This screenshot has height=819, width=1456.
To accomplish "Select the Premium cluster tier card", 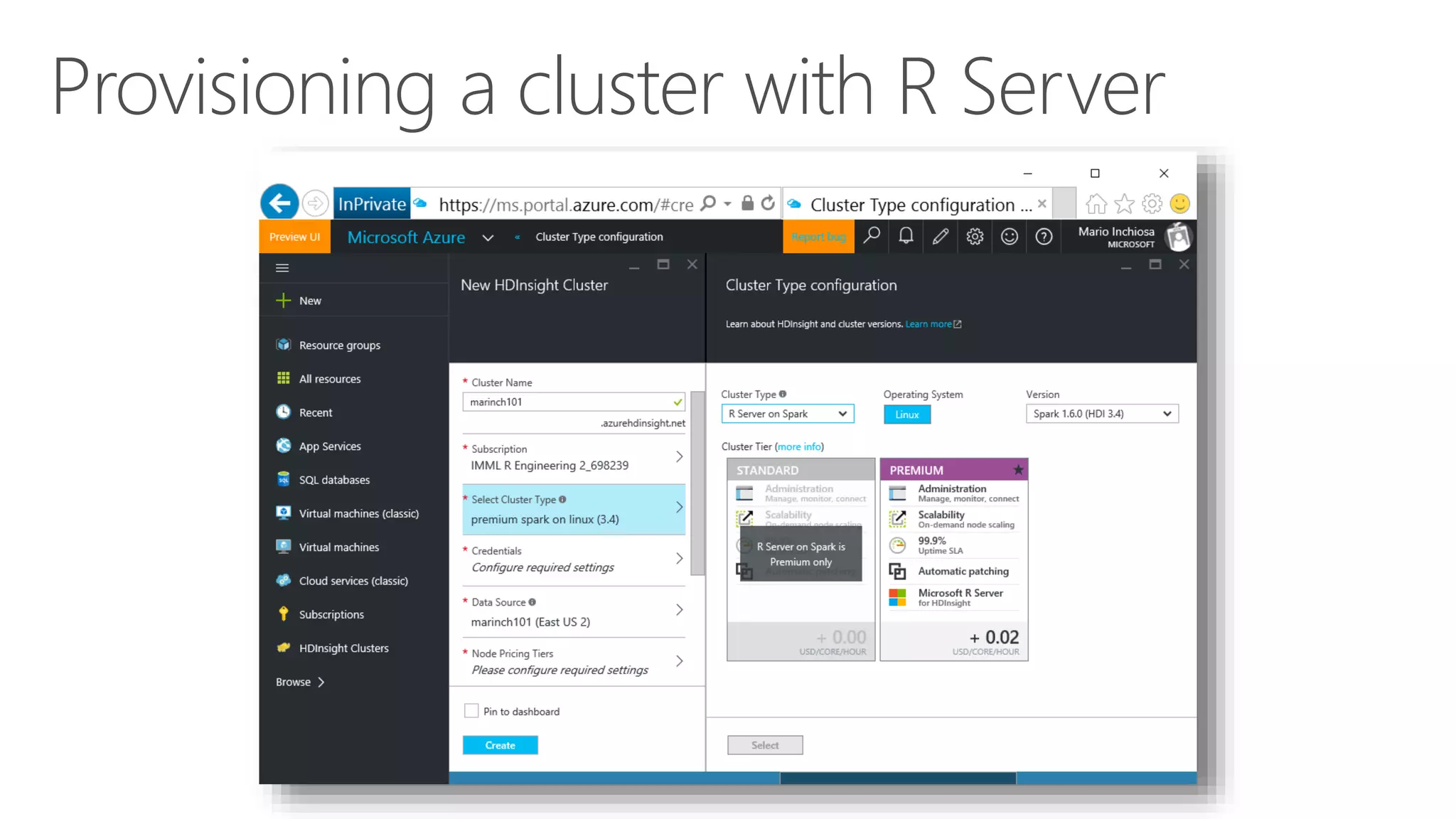I will [953, 560].
